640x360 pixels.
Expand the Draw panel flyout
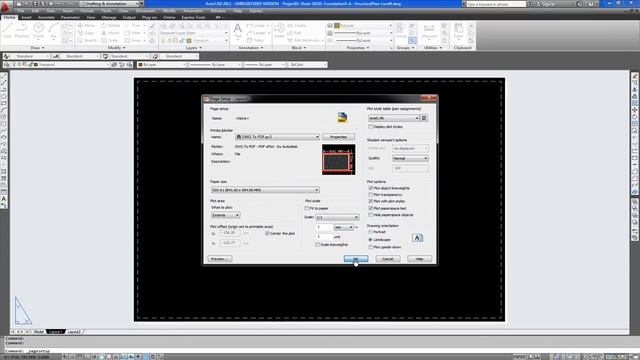point(37,48)
